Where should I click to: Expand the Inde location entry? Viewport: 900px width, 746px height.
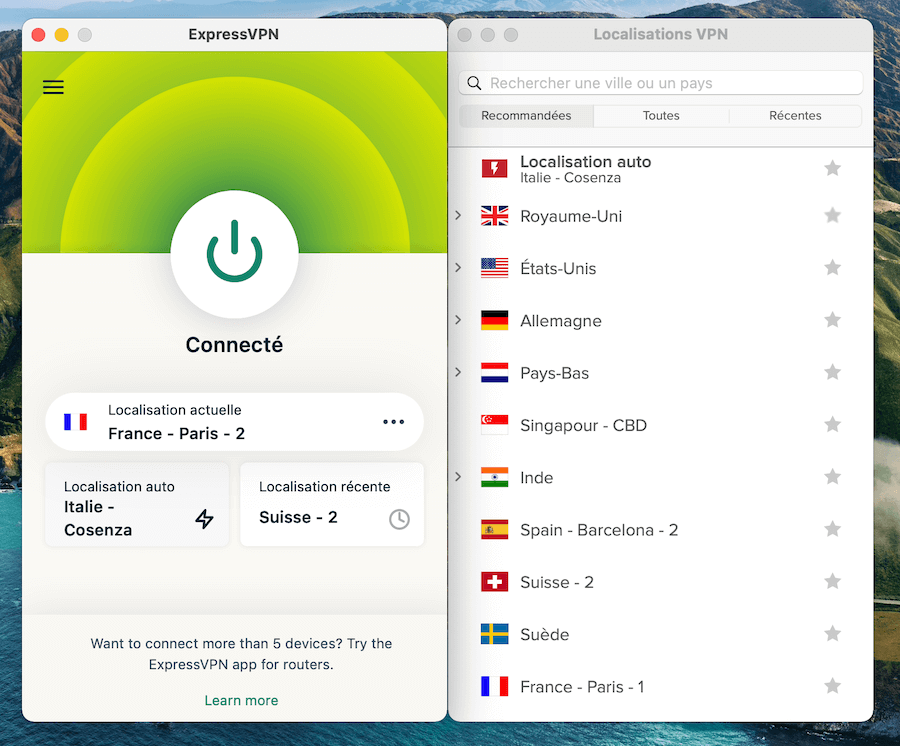(458, 477)
